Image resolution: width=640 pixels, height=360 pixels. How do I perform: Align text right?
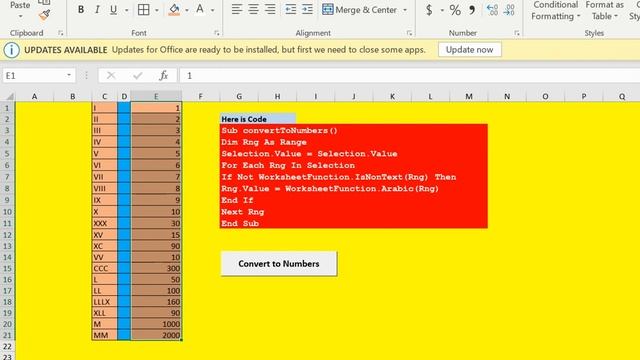pos(270,9)
